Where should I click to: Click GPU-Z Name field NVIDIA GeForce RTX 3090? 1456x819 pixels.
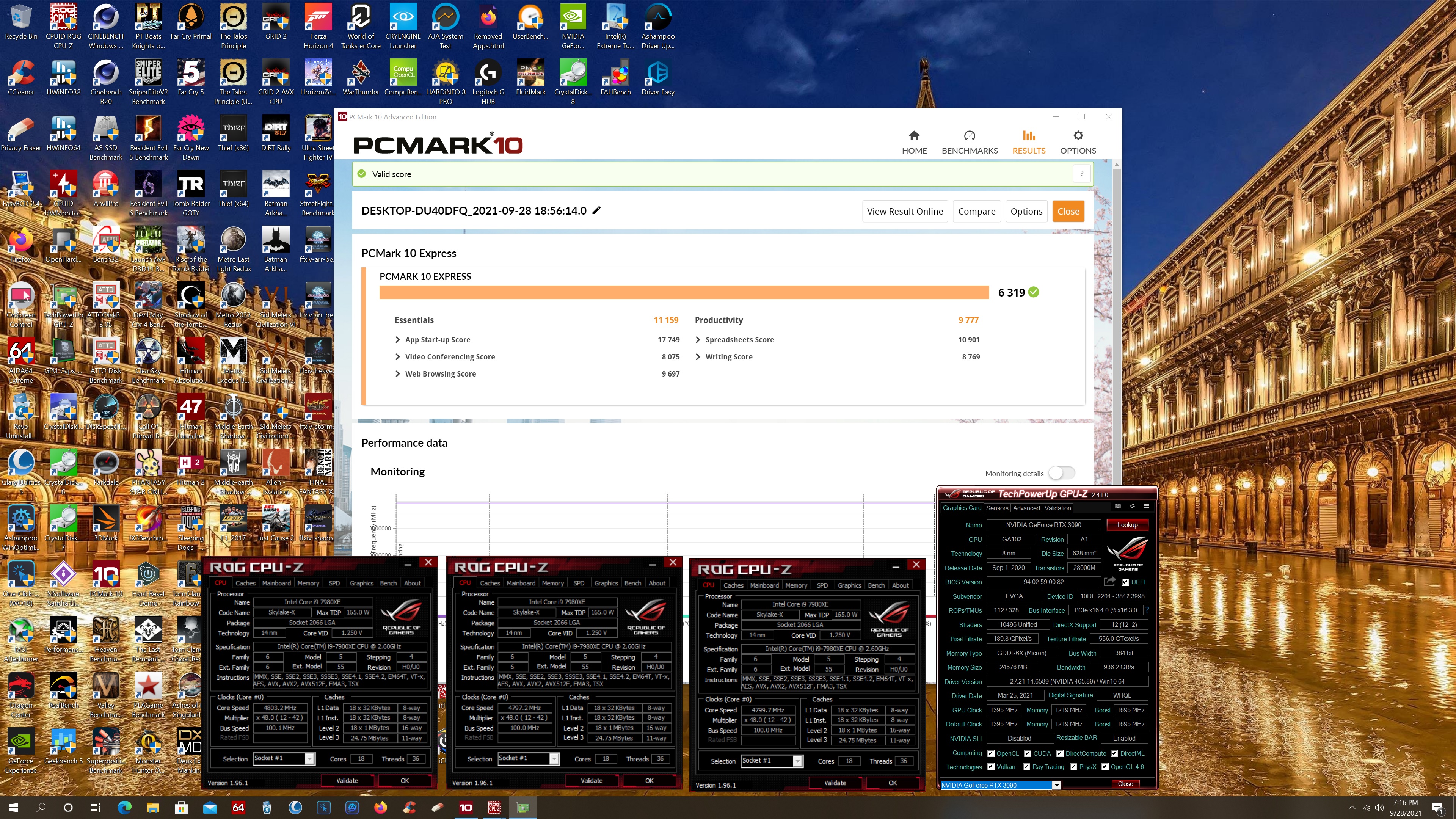pos(1043,524)
